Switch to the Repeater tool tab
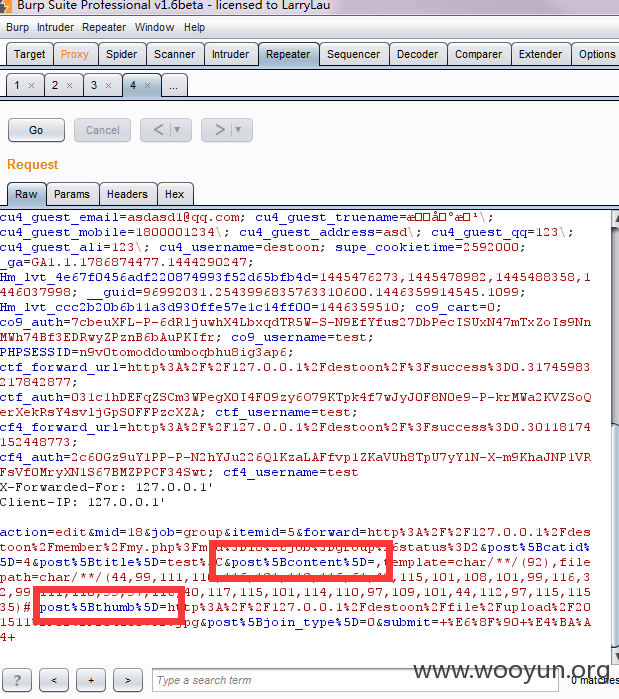The width and height of the screenshot is (619, 699). (x=288, y=54)
